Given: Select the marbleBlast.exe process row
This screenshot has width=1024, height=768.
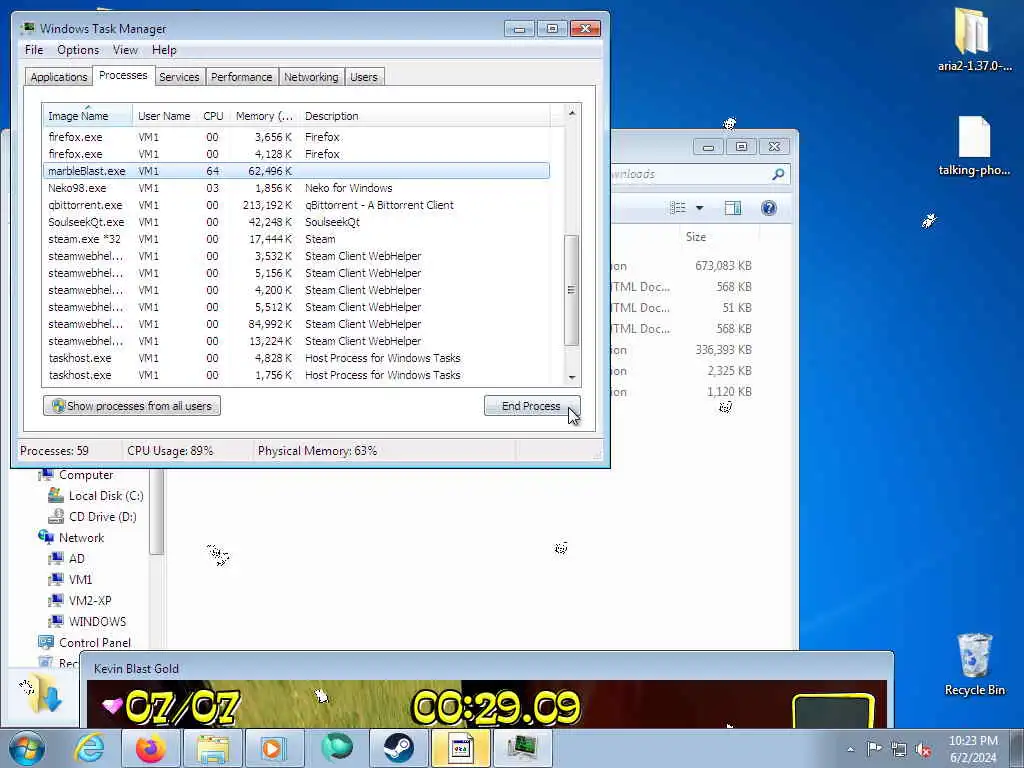Looking at the screenshot, I should (x=296, y=171).
